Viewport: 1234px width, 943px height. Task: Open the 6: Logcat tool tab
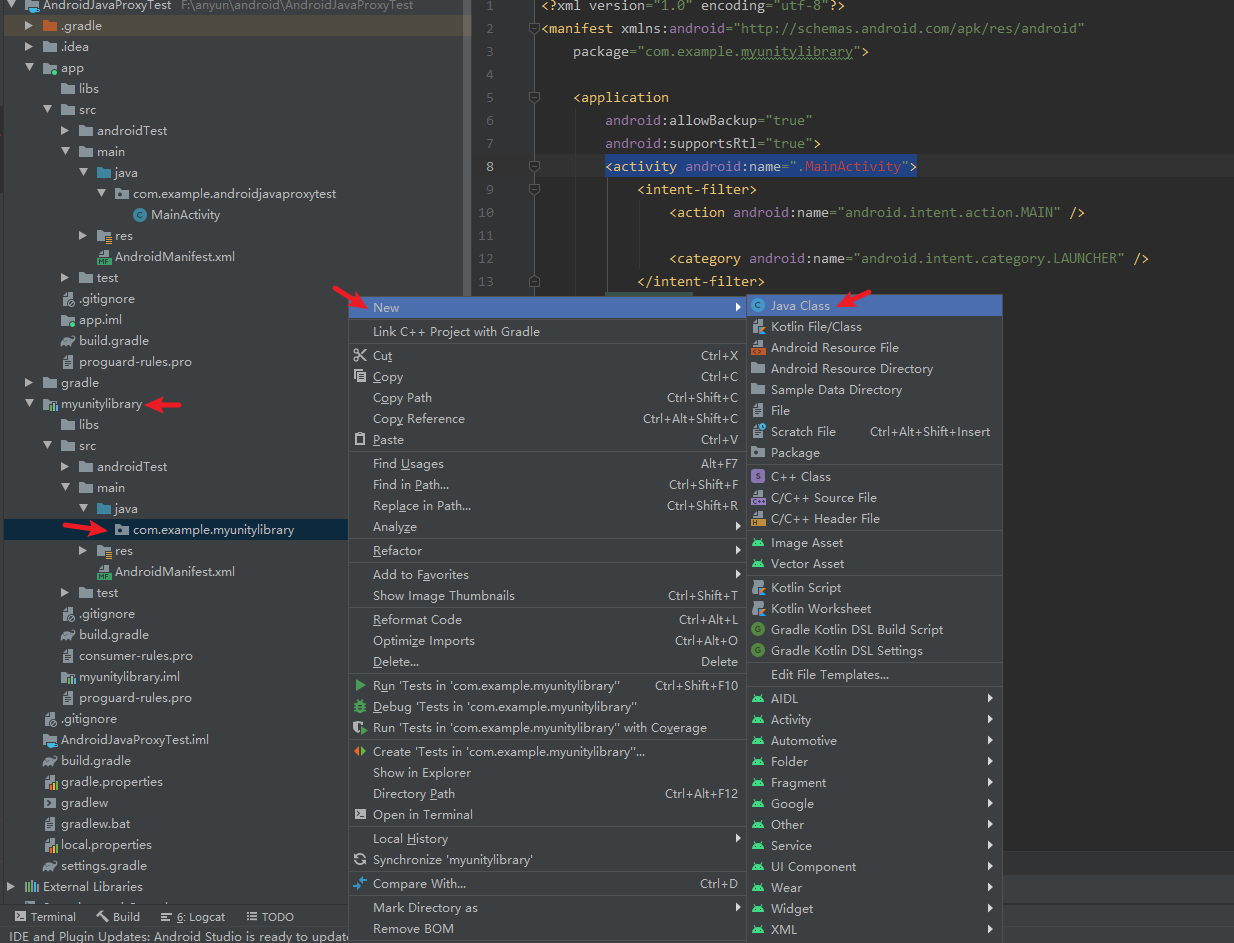pyautogui.click(x=192, y=917)
